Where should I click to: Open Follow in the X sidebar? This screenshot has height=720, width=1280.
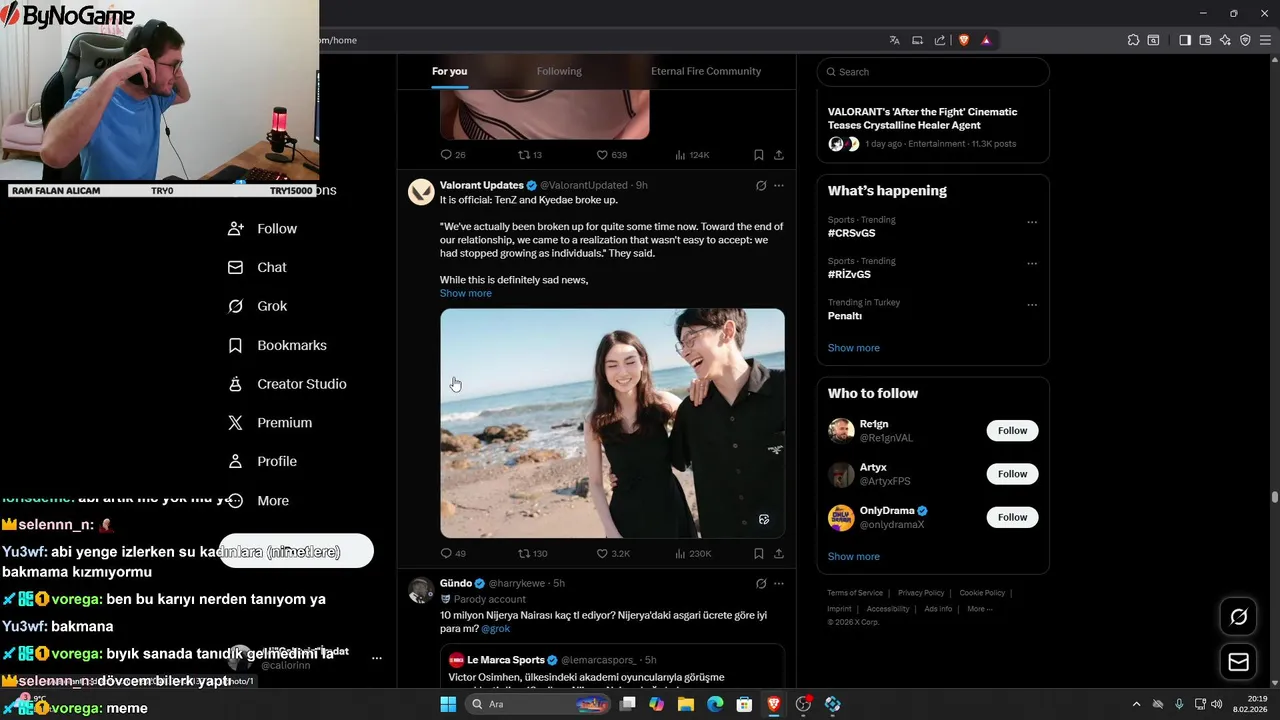coord(262,229)
